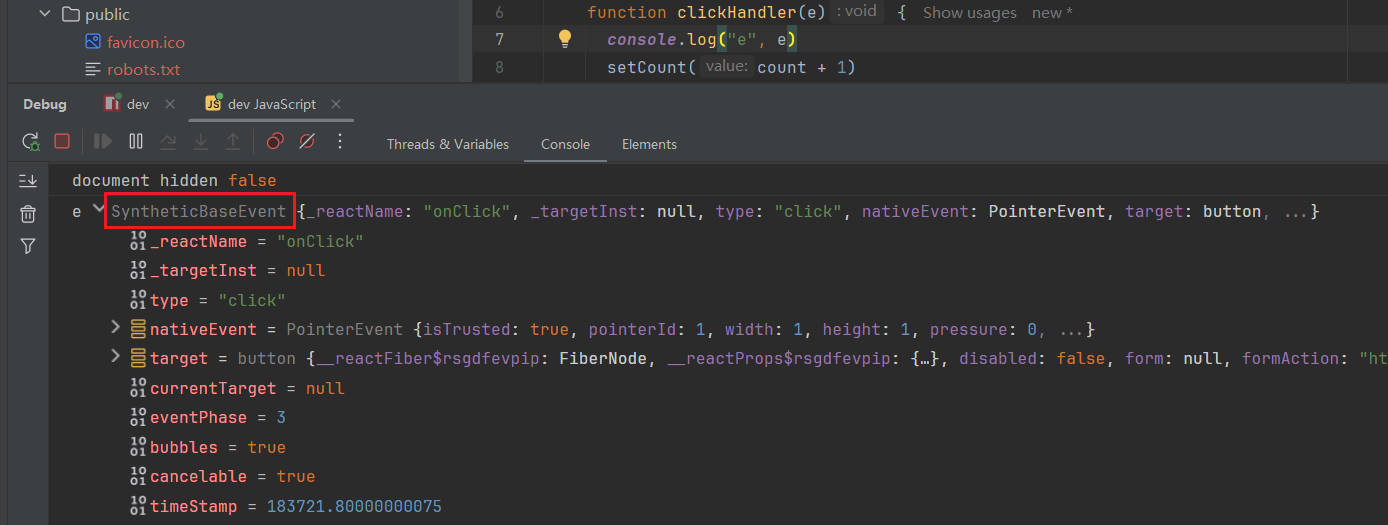
Task: Click the _targetInst = null row
Action: [227, 270]
